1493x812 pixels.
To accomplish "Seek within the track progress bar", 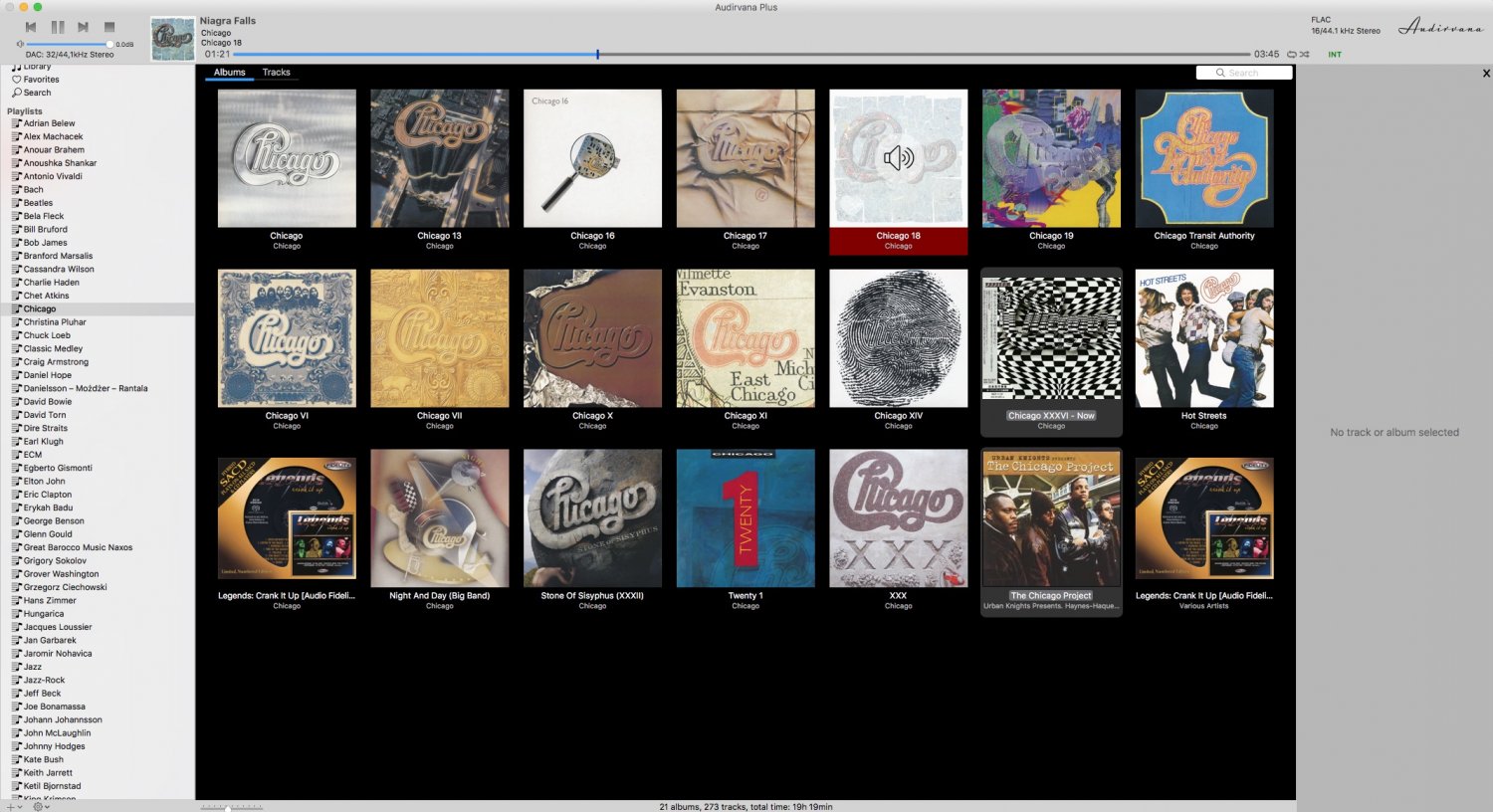I will [742, 54].
